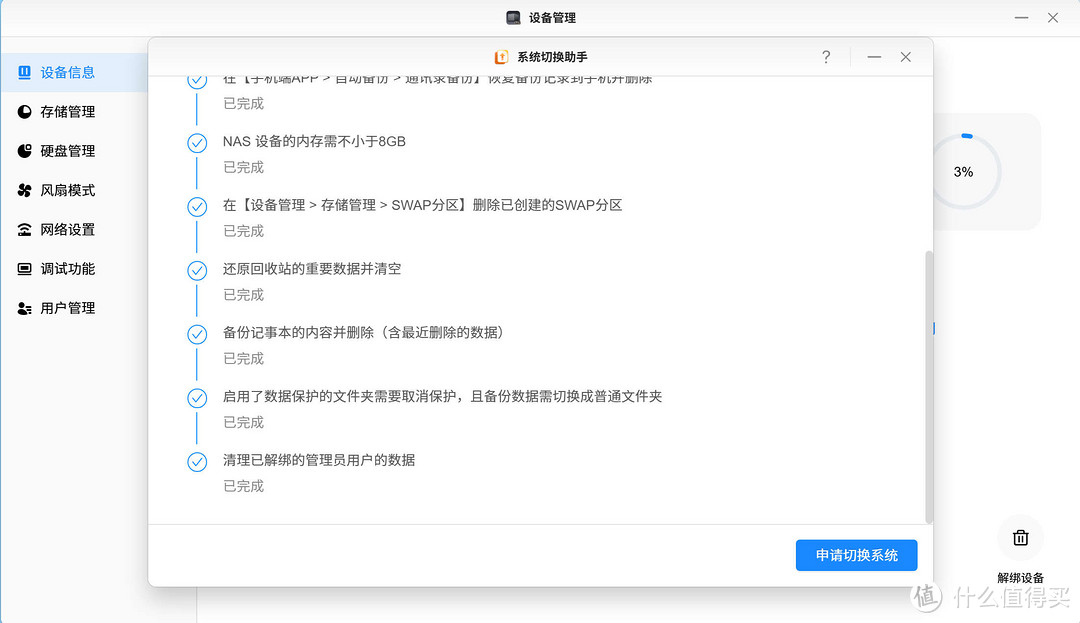Toggle checkmark for 还原回收站的重要数据并清空

point(197,270)
